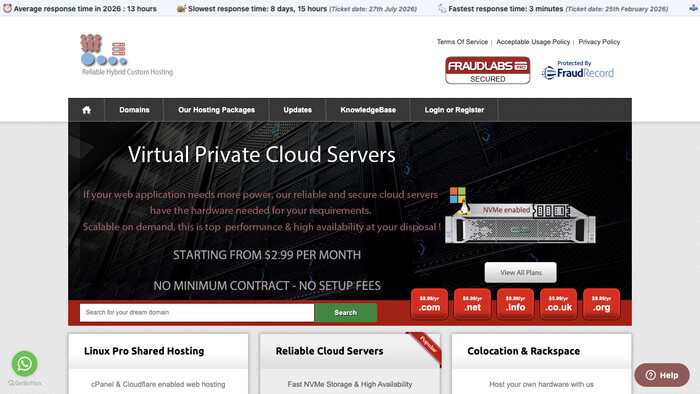Click the NVMe enabled server image
Screen dimensions: 700x394
[x=520, y=224]
